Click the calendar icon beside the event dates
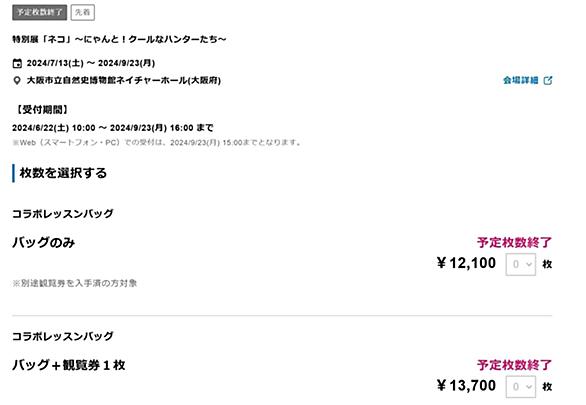Screen dimensions: 586x405 tap(17, 63)
